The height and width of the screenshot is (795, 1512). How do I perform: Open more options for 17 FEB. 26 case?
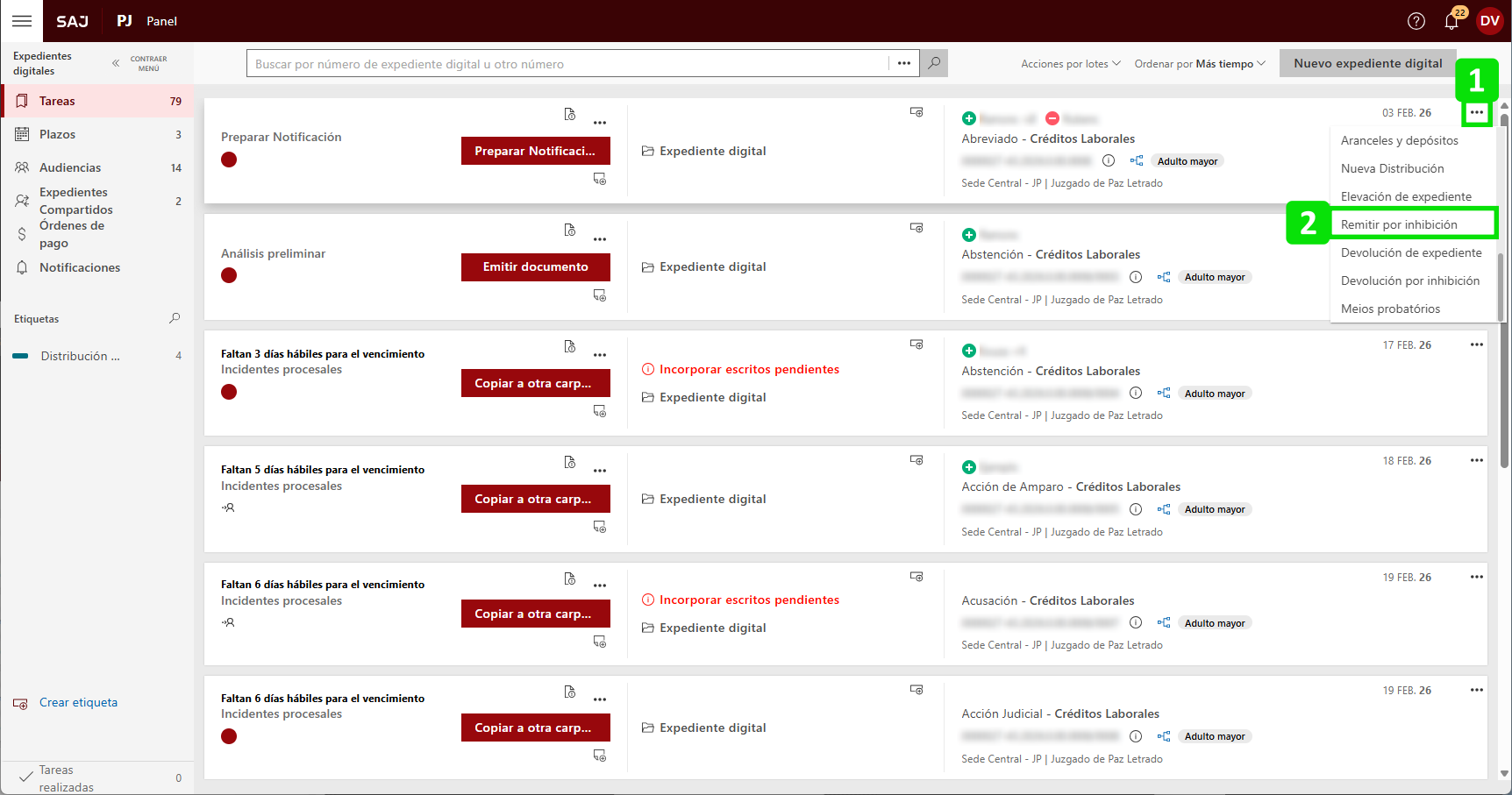1476,344
